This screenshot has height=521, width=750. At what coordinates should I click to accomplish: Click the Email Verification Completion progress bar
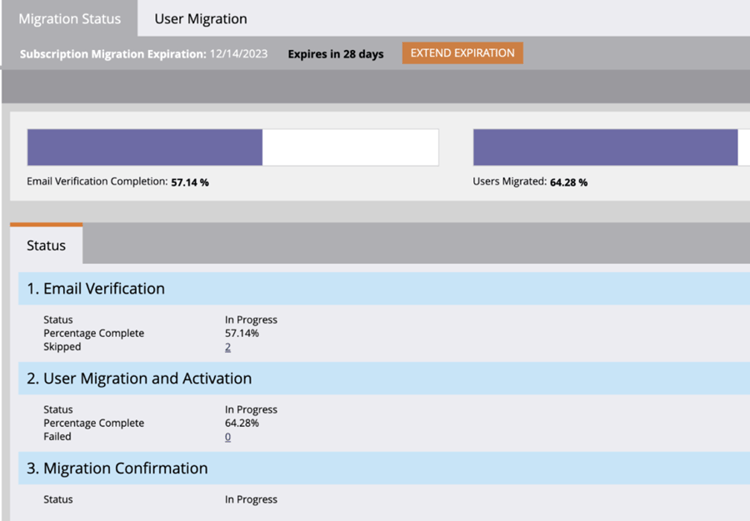click(x=232, y=147)
